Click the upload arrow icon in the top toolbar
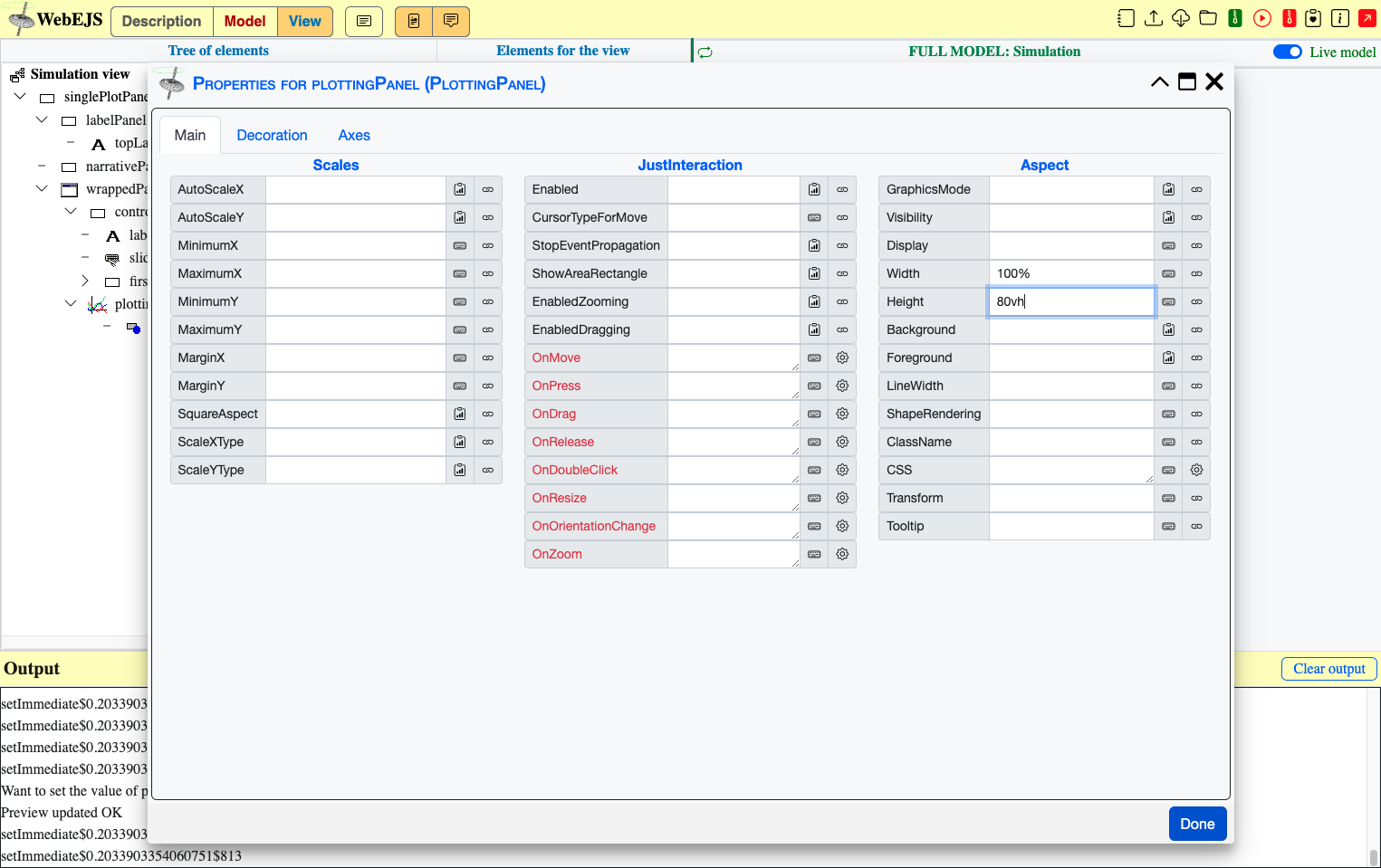This screenshot has height=868, width=1381. point(1154,18)
